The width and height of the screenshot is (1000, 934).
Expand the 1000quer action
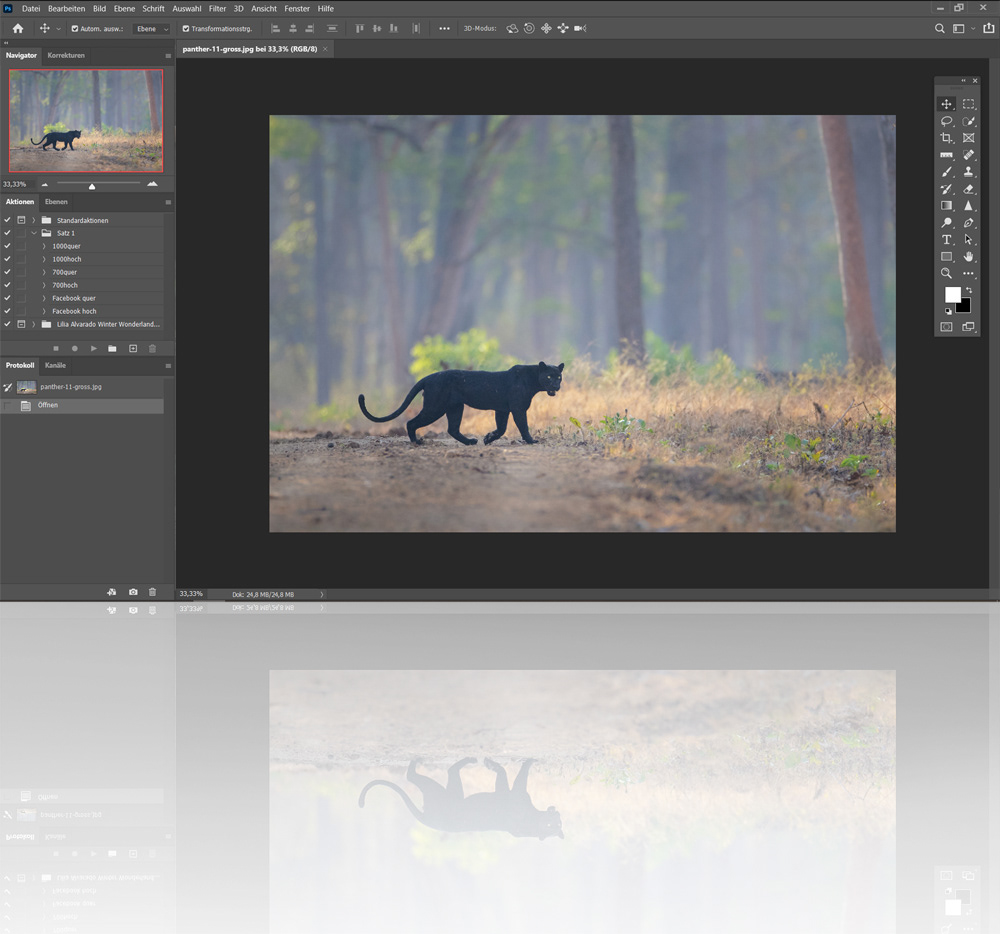coord(44,246)
